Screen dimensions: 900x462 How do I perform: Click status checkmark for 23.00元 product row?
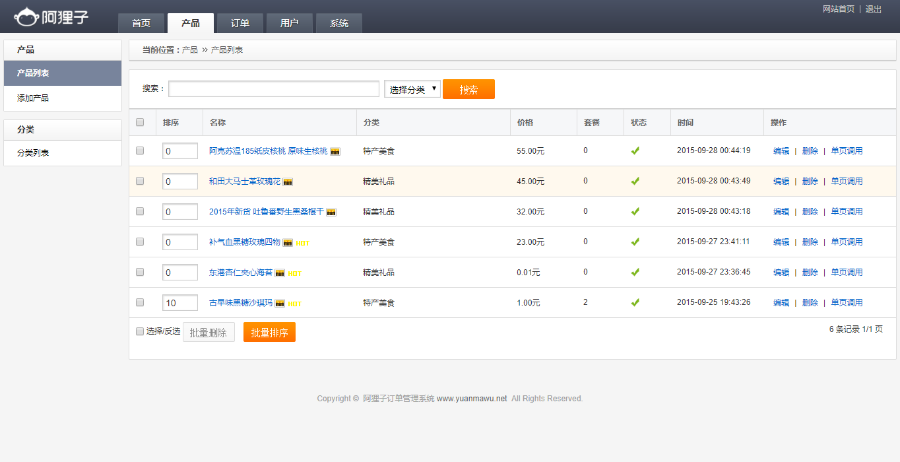634,242
